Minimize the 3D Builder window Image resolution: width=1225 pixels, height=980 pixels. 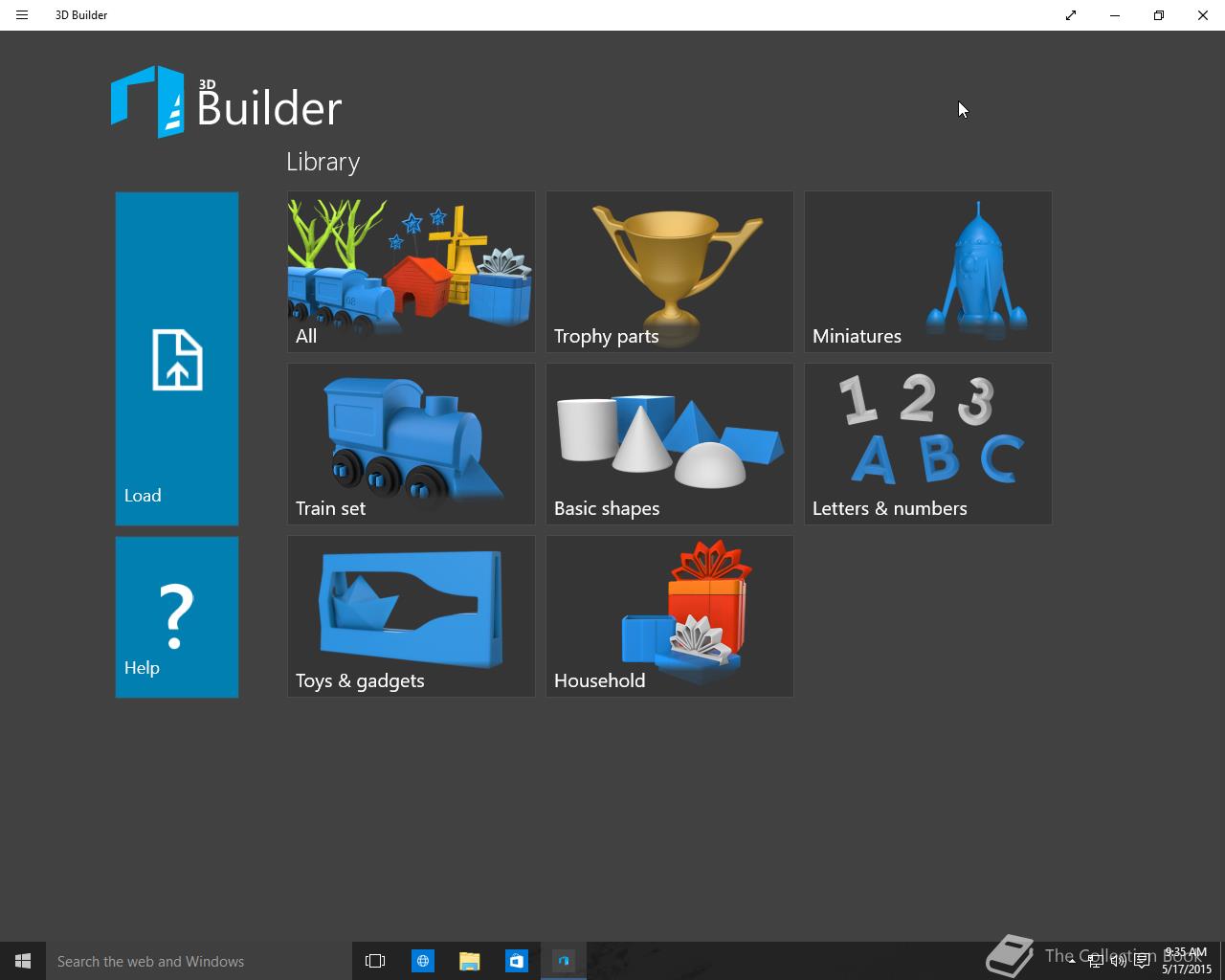tap(1115, 15)
